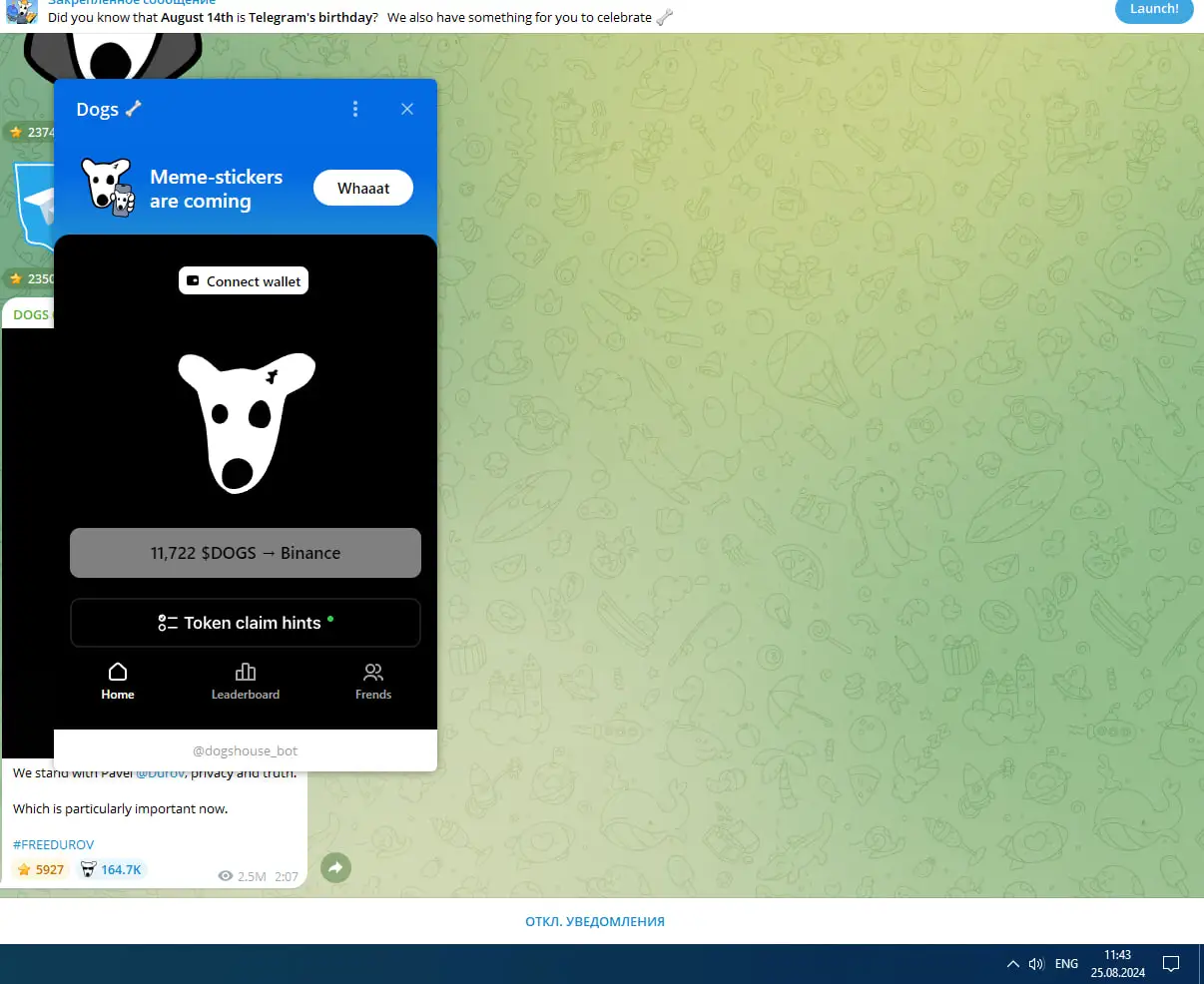Click the 2.5M views counter

(243, 876)
